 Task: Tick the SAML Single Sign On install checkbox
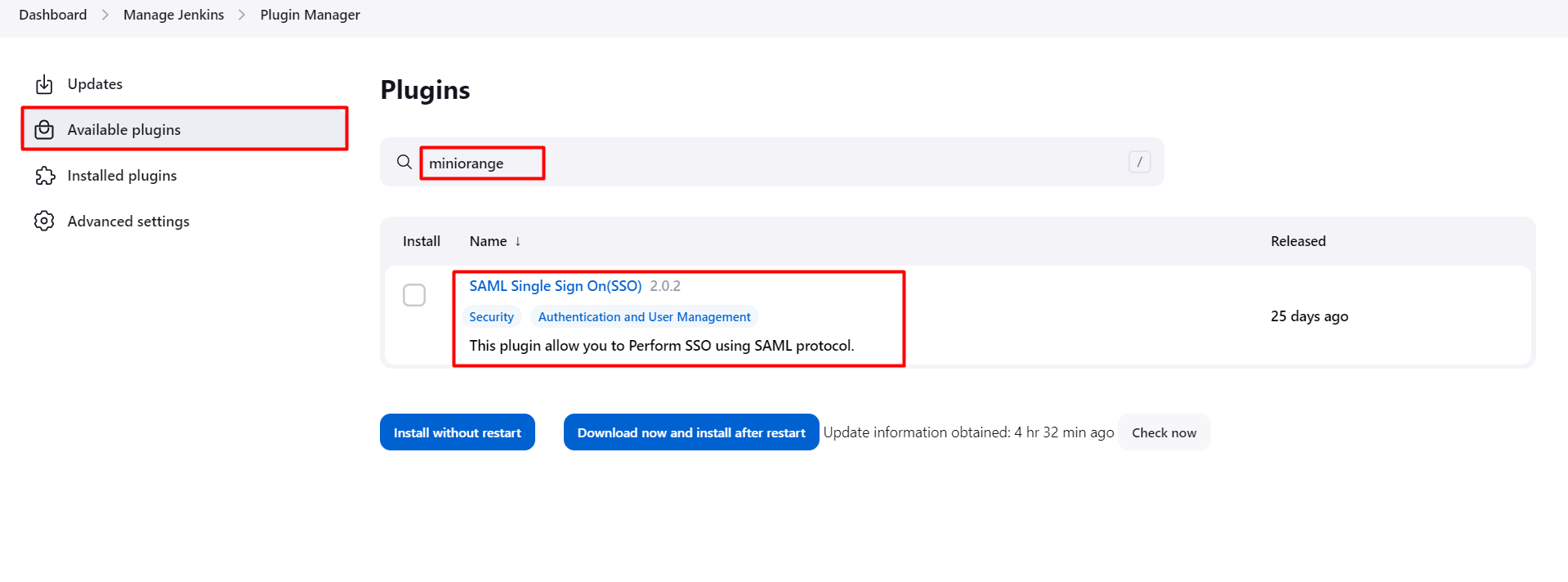(414, 295)
